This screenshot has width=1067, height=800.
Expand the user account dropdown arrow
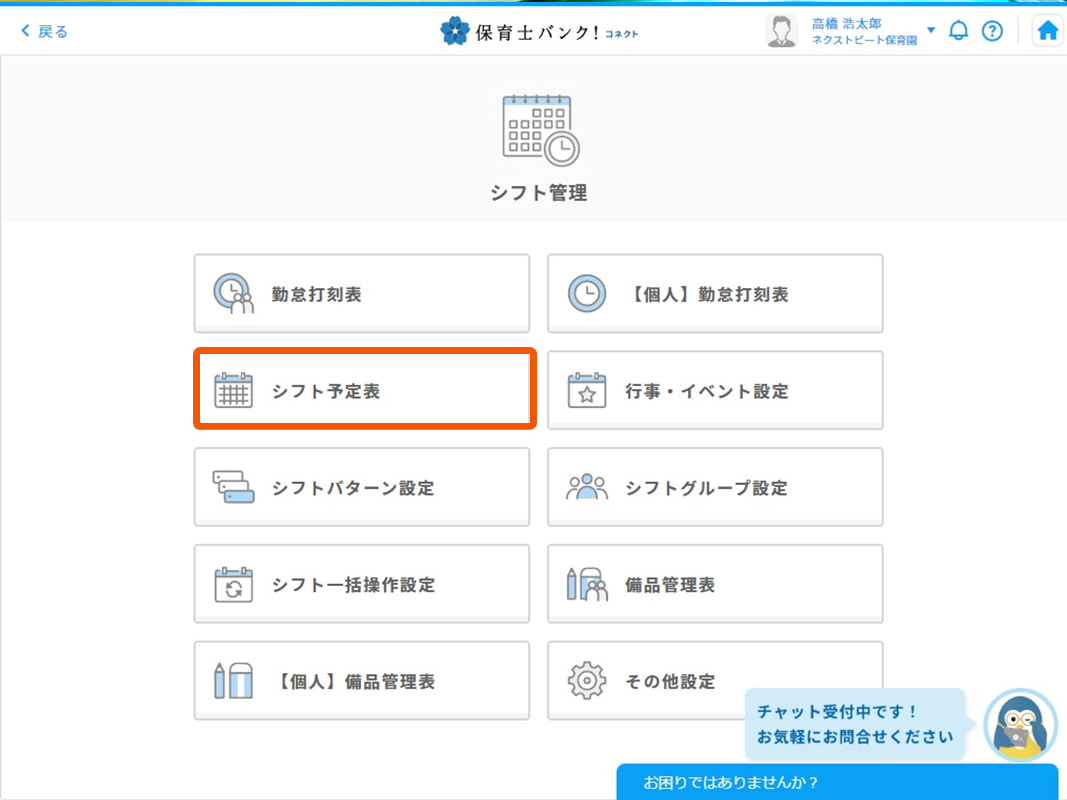pyautogui.click(x=930, y=30)
